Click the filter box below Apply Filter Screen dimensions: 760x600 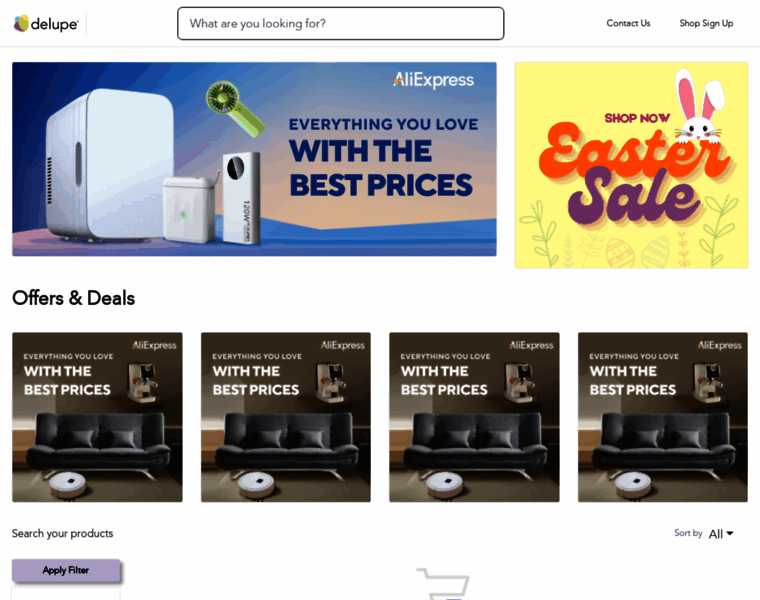pyautogui.click(x=66, y=594)
